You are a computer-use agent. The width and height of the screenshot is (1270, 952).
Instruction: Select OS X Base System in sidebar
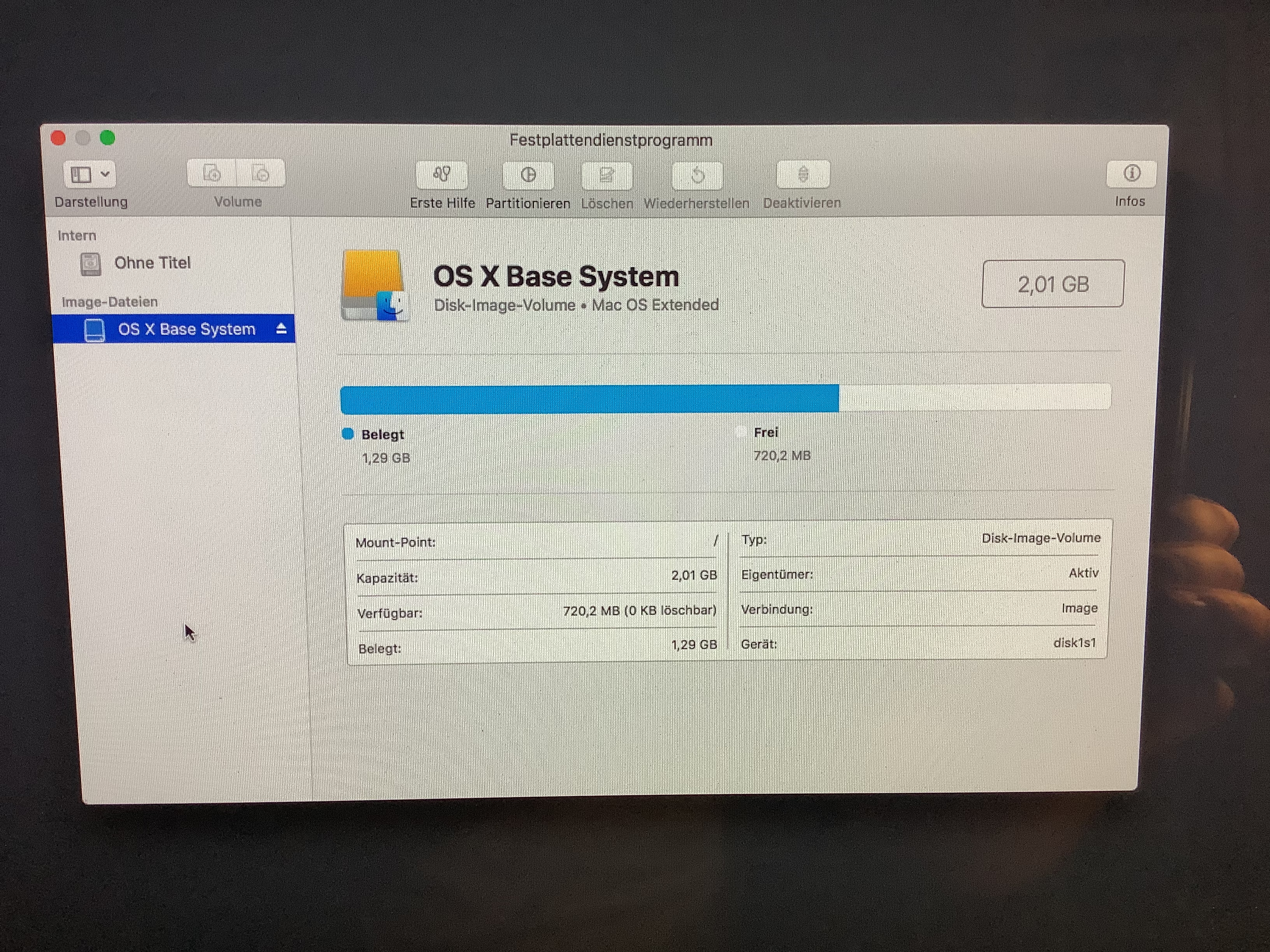[174, 329]
